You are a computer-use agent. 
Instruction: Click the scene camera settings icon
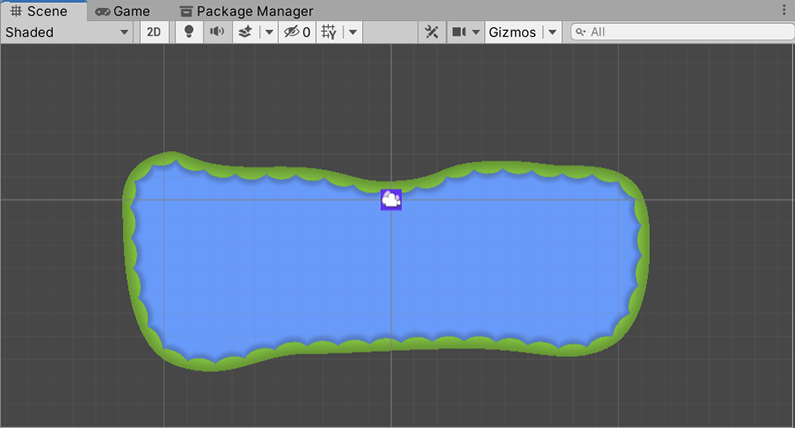coord(459,32)
